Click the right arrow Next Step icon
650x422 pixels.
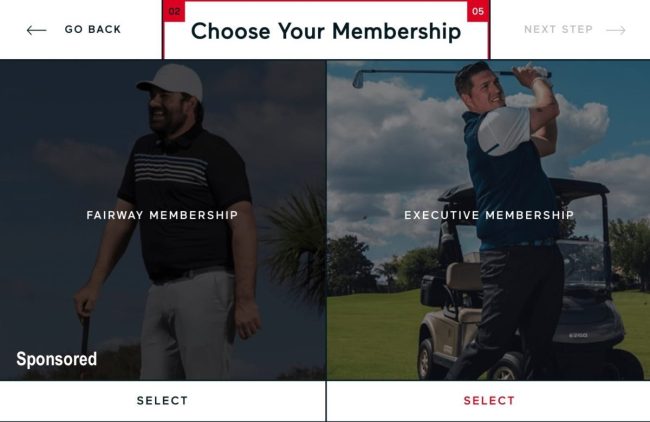pos(616,30)
